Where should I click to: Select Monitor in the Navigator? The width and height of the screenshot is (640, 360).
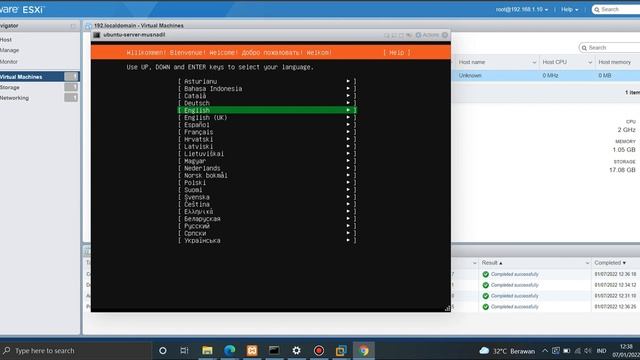click(x=9, y=62)
